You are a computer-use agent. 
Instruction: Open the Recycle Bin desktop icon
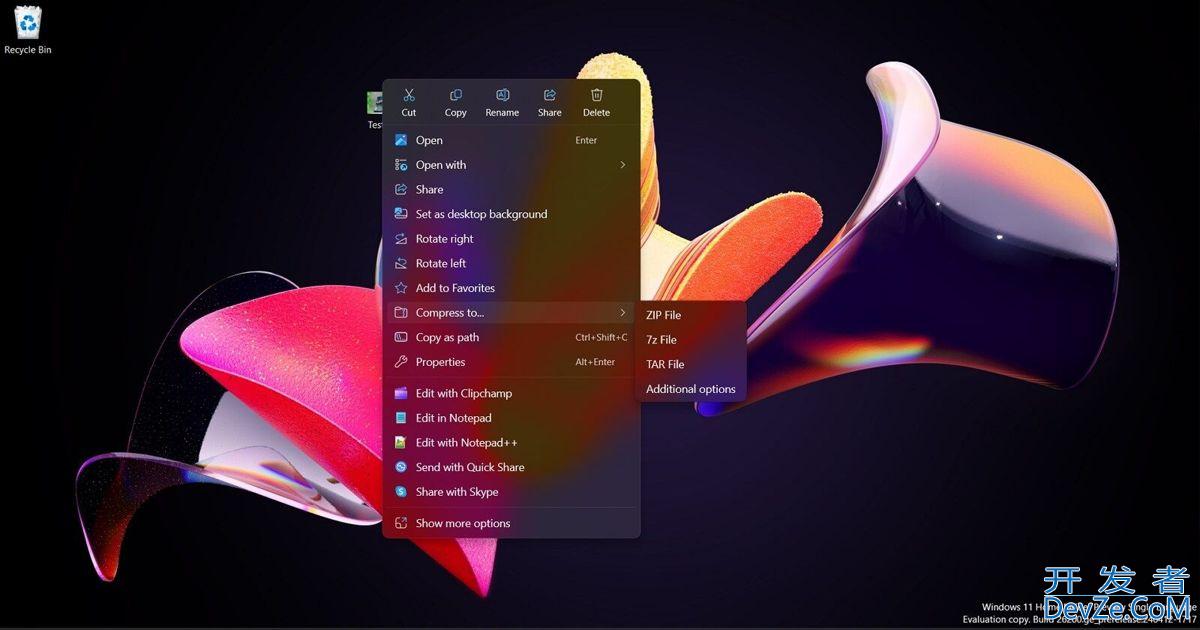(28, 28)
